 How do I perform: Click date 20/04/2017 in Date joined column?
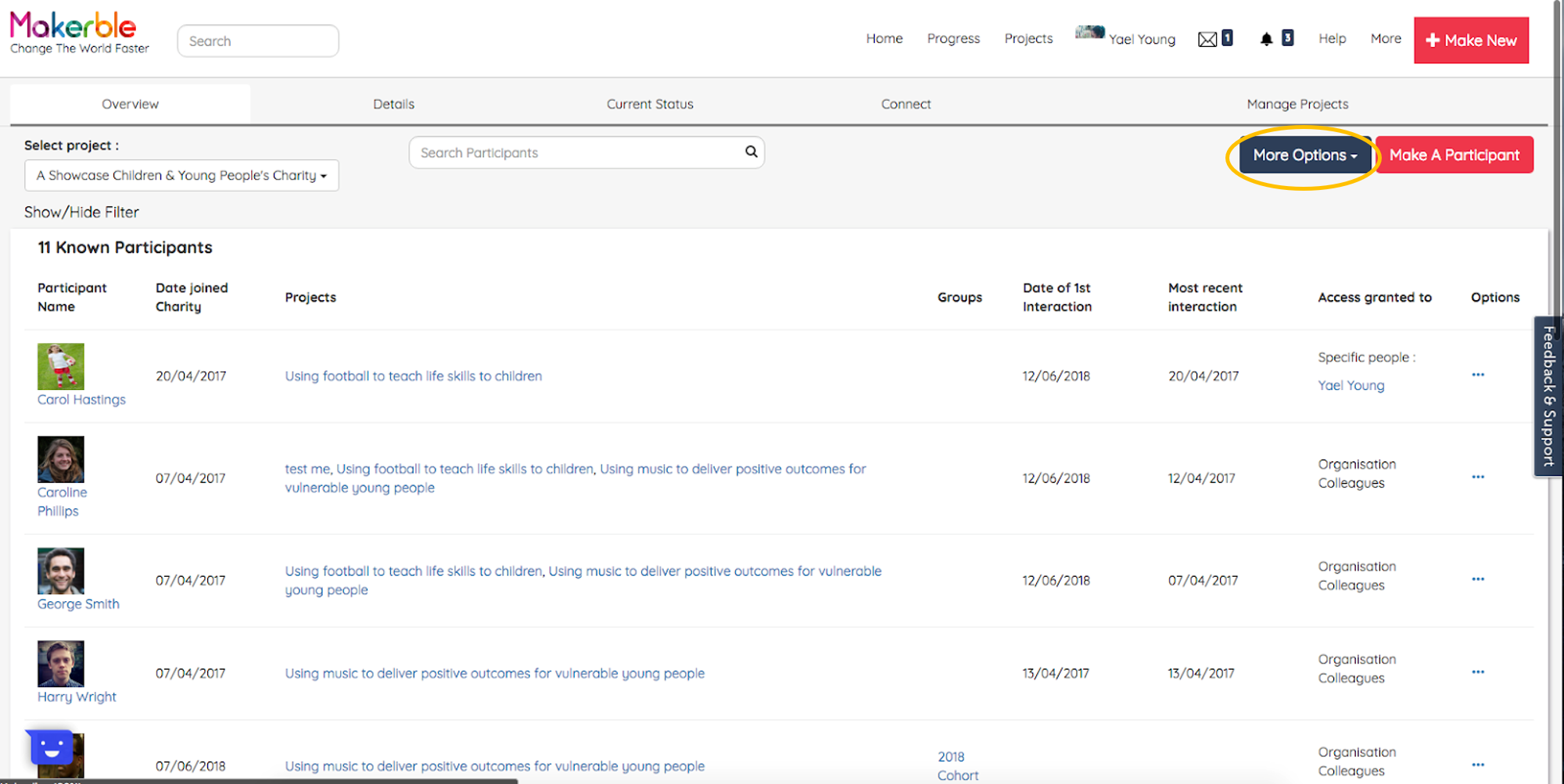pyautogui.click(x=191, y=376)
